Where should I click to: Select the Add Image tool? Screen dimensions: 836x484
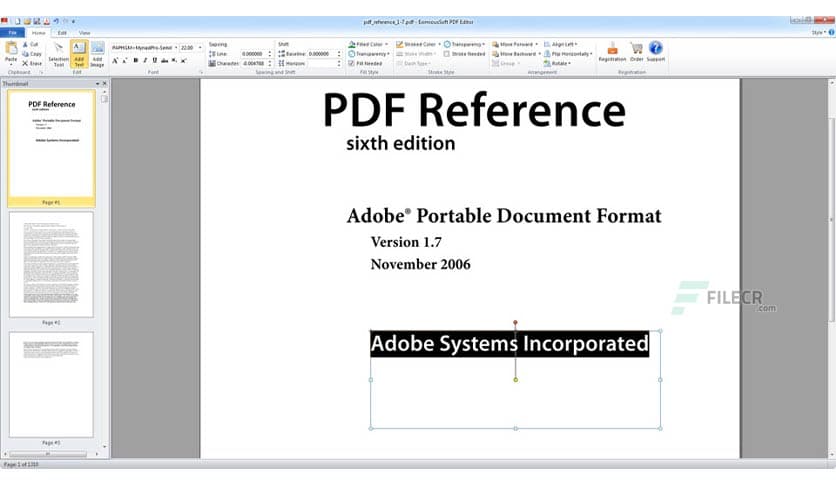[97, 54]
